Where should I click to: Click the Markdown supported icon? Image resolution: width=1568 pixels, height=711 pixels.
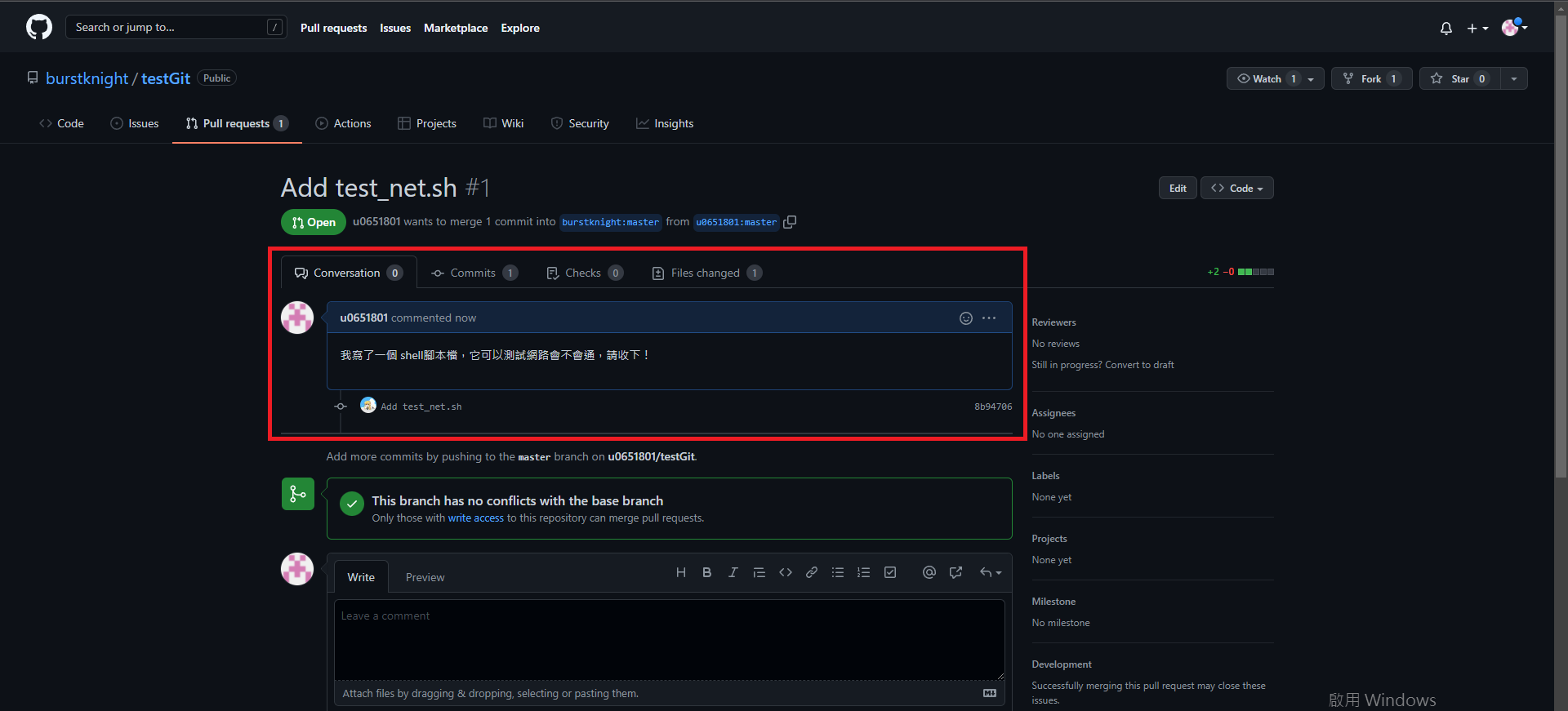click(990, 693)
